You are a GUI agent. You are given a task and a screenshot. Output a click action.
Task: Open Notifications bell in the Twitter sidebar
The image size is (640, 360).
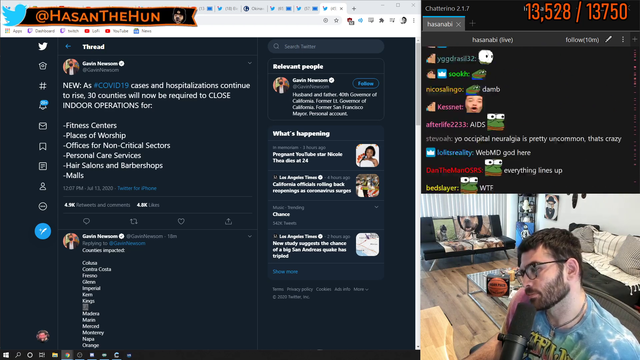[43, 105]
